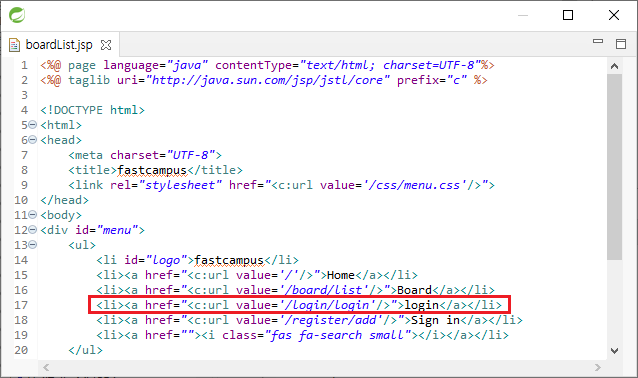Close the application window
This screenshot has height=378, width=638.
tap(614, 15)
